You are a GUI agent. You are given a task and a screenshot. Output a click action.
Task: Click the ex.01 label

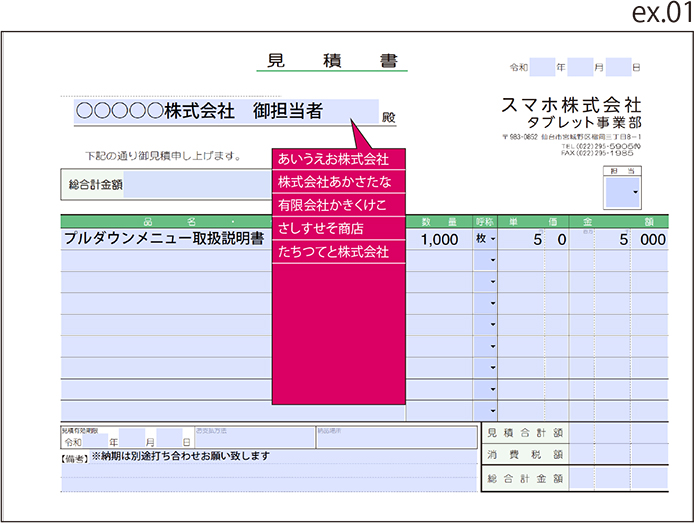pos(662,13)
